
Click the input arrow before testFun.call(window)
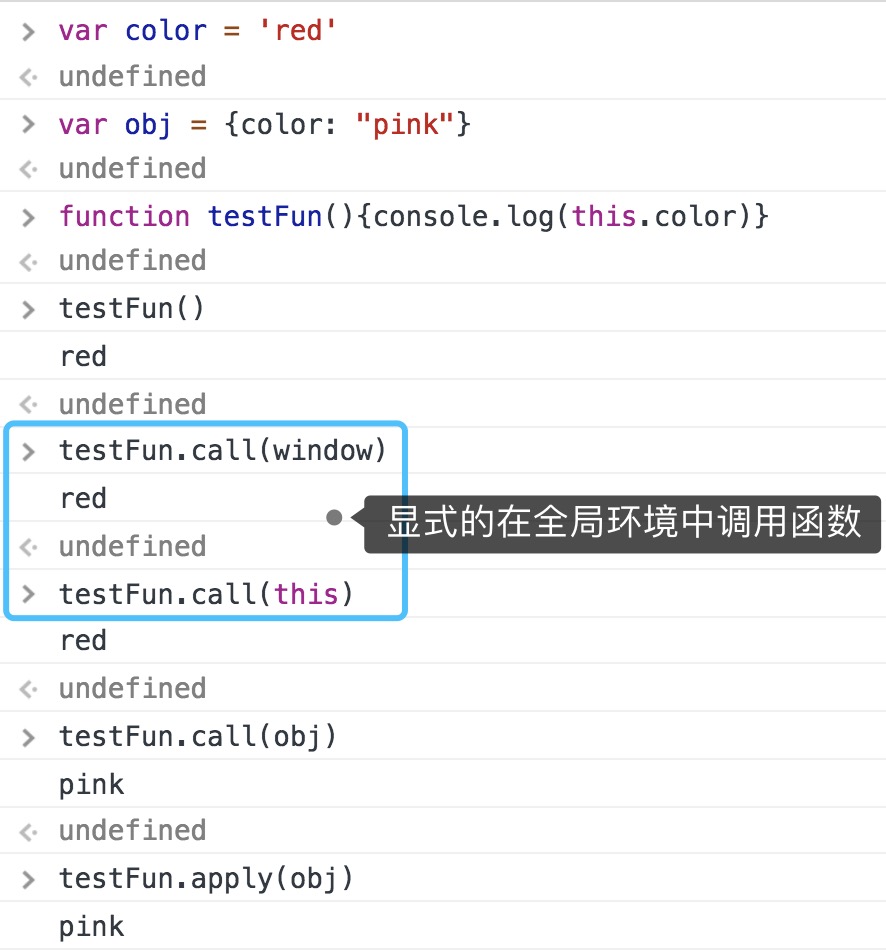29,451
